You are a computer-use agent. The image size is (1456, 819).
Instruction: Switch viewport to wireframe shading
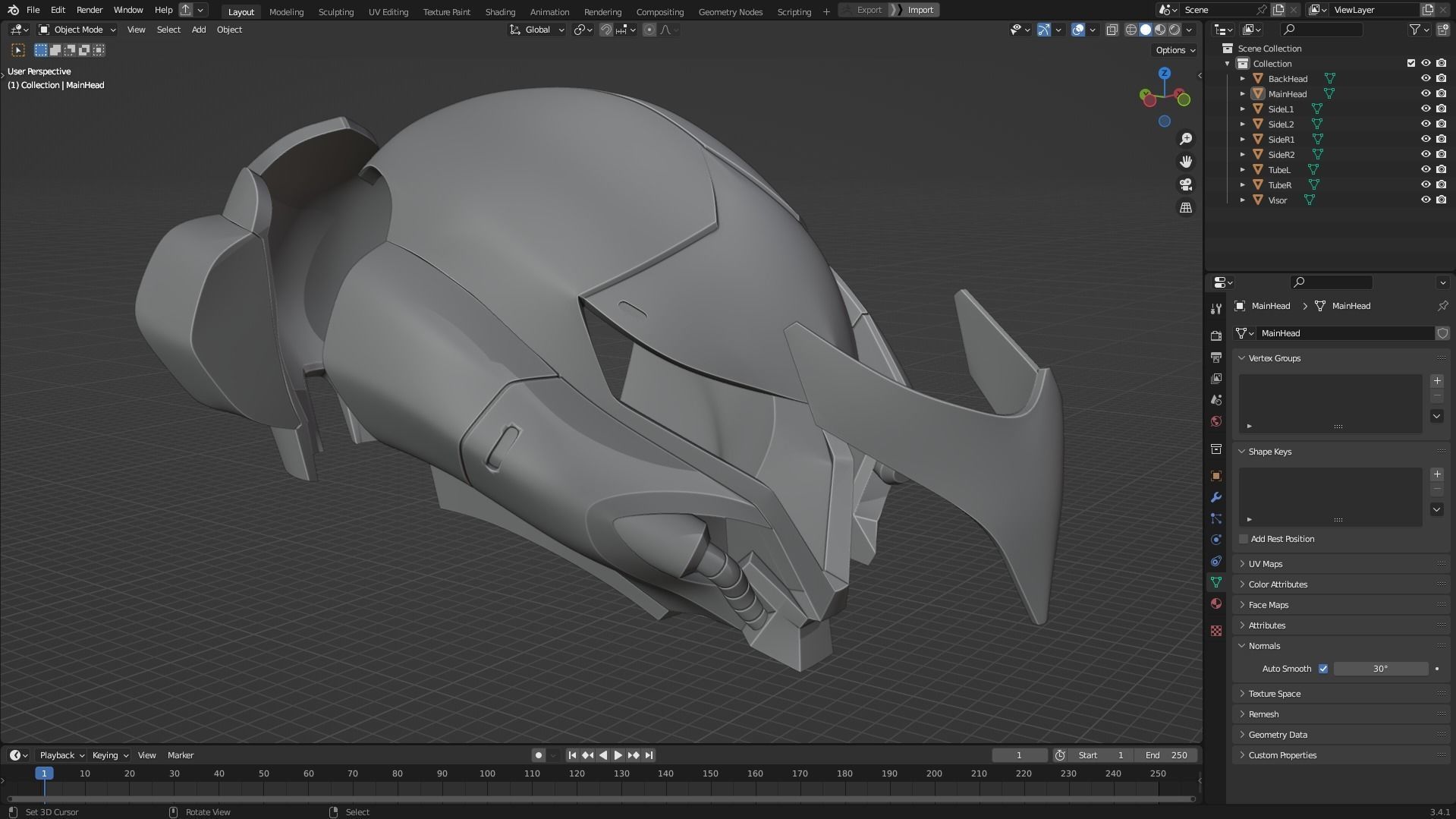(x=1131, y=30)
